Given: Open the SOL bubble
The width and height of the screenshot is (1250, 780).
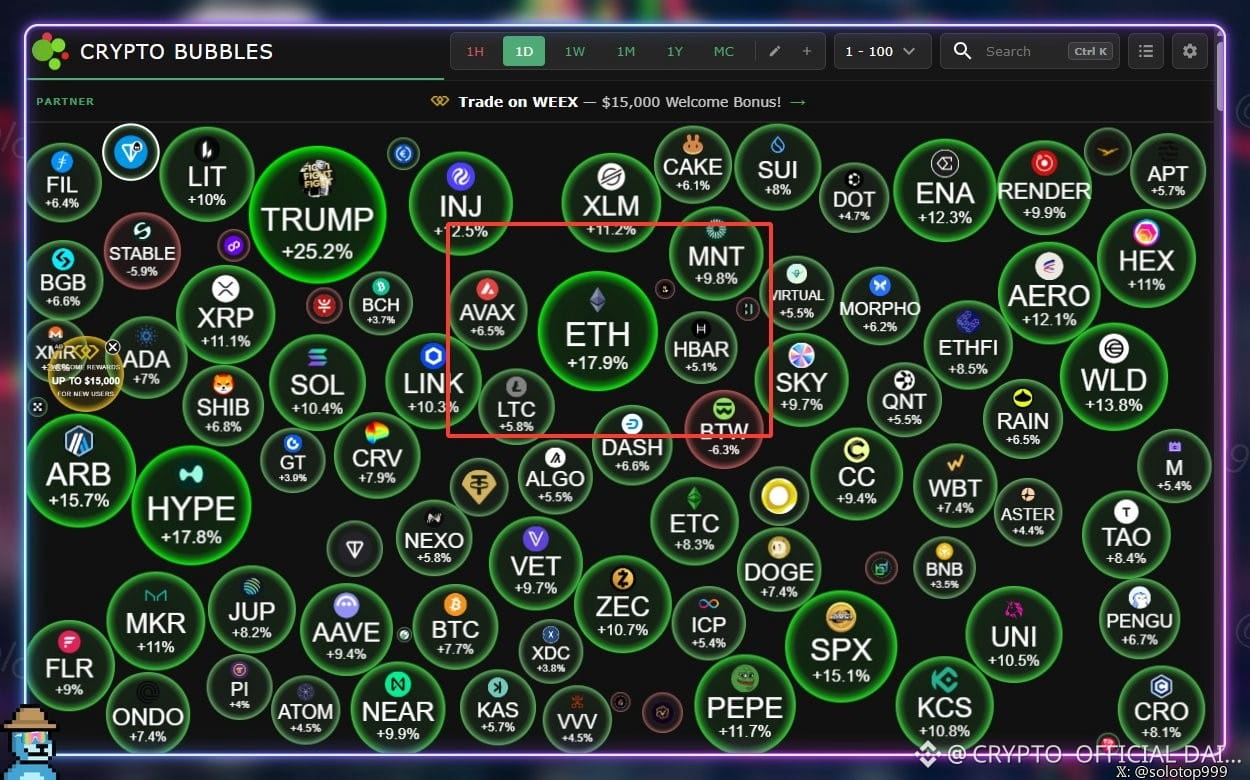Looking at the screenshot, I should (317, 382).
